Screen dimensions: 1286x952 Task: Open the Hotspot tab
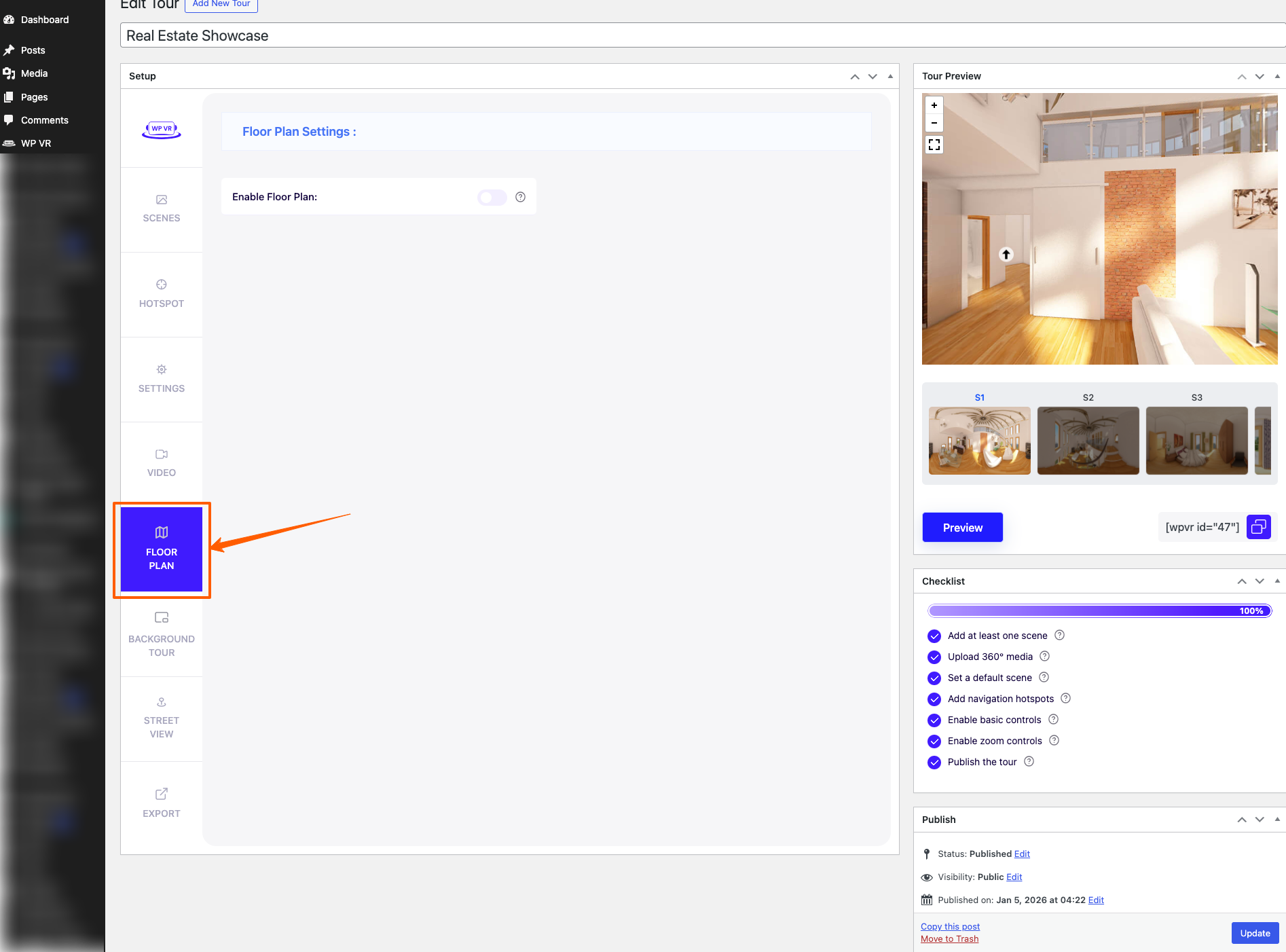162,294
